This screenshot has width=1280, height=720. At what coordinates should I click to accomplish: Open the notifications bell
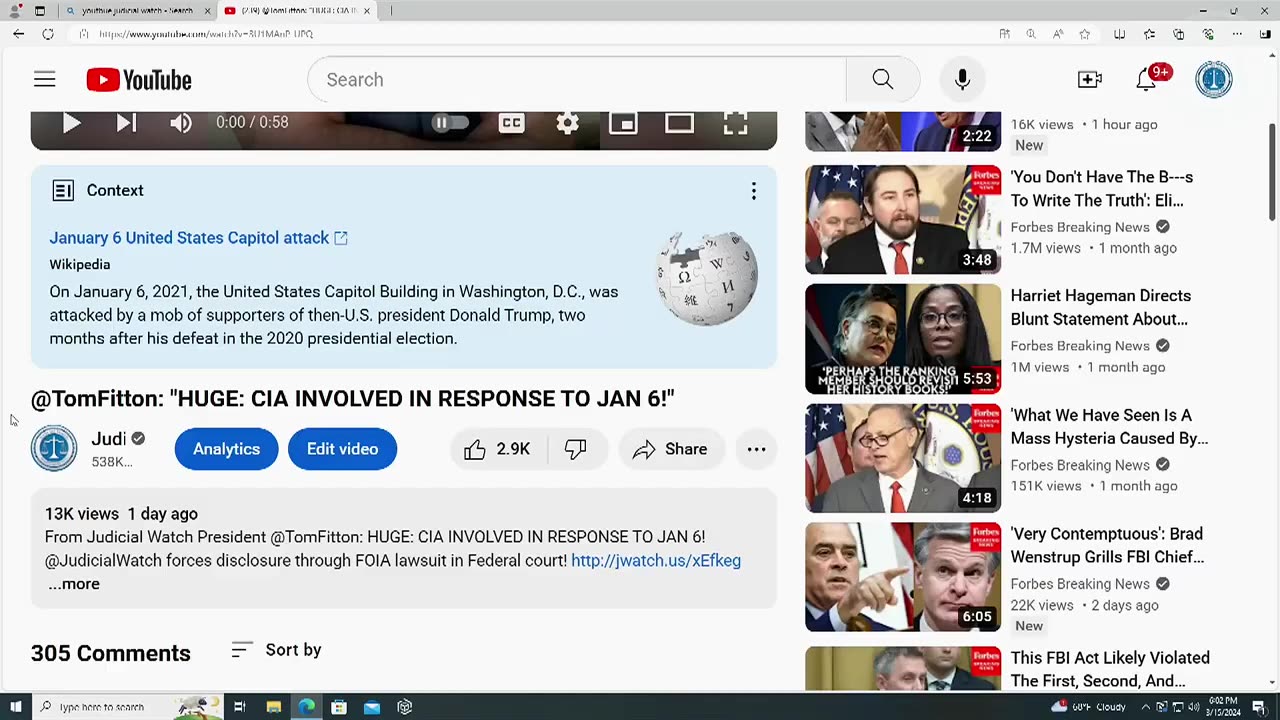[1147, 81]
